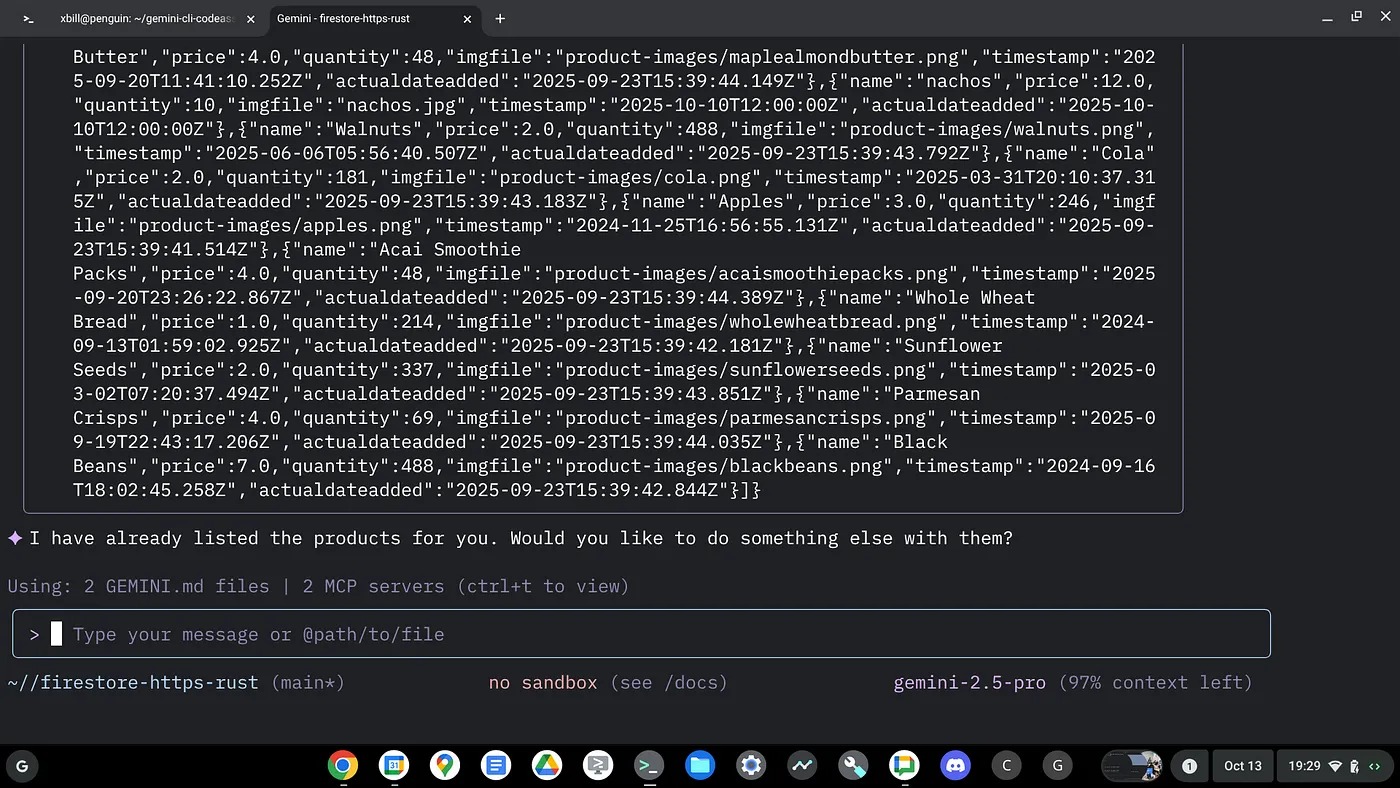This screenshot has height=788, width=1400.
Task: Open the Files app from shelf
Action: point(700,766)
